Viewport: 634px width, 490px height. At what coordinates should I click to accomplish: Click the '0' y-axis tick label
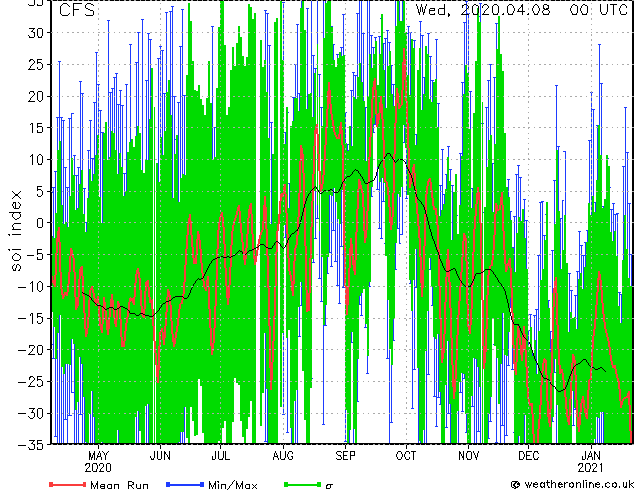40,223
